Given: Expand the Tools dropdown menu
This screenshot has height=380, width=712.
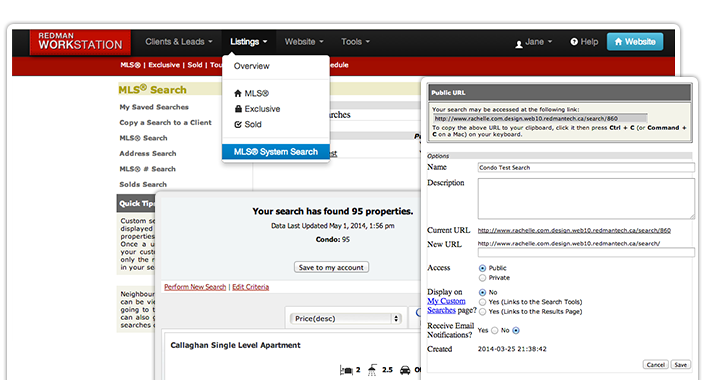Looking at the screenshot, I should 355,42.
